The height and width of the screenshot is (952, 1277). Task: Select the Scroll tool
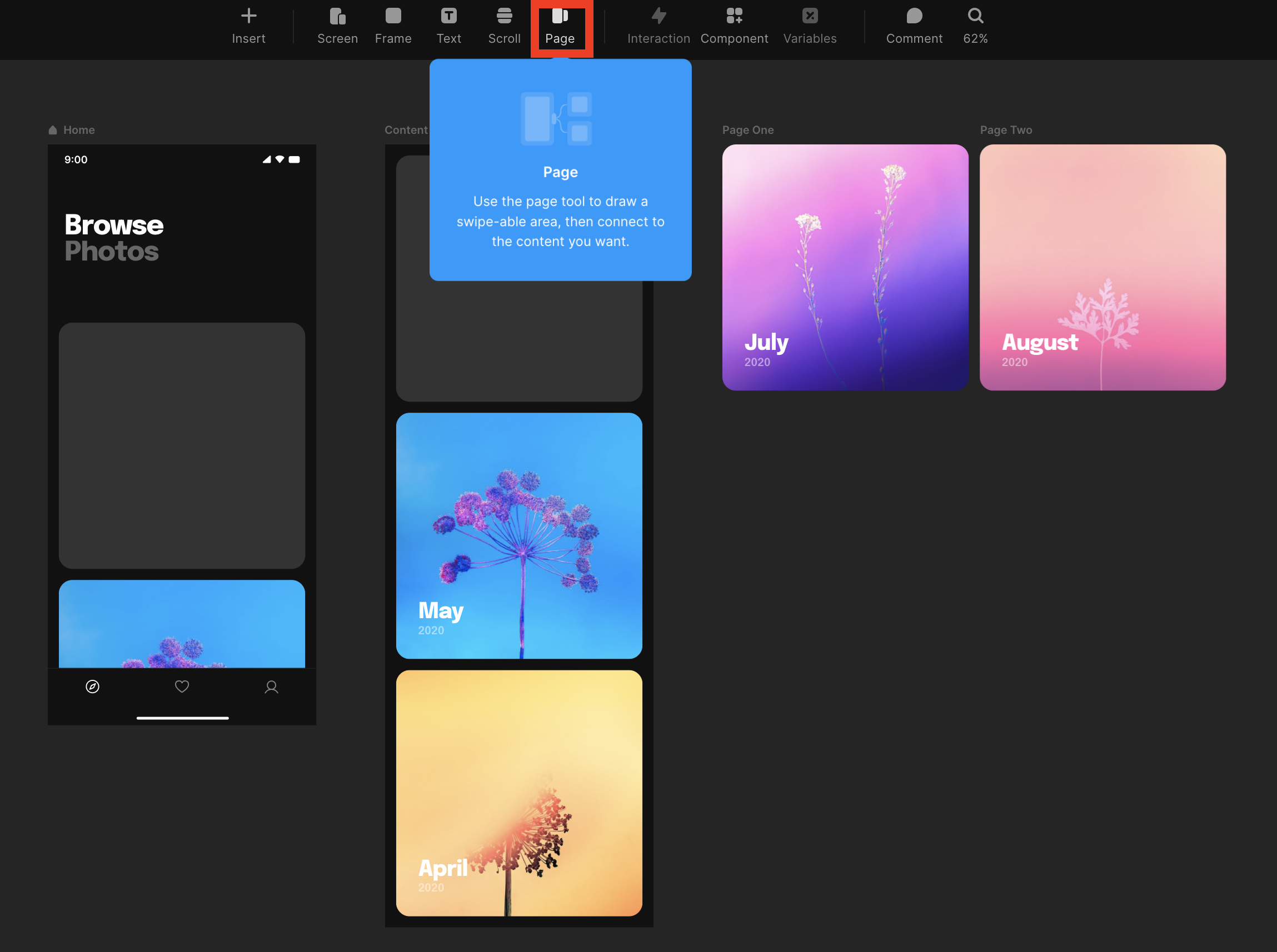[x=504, y=26]
